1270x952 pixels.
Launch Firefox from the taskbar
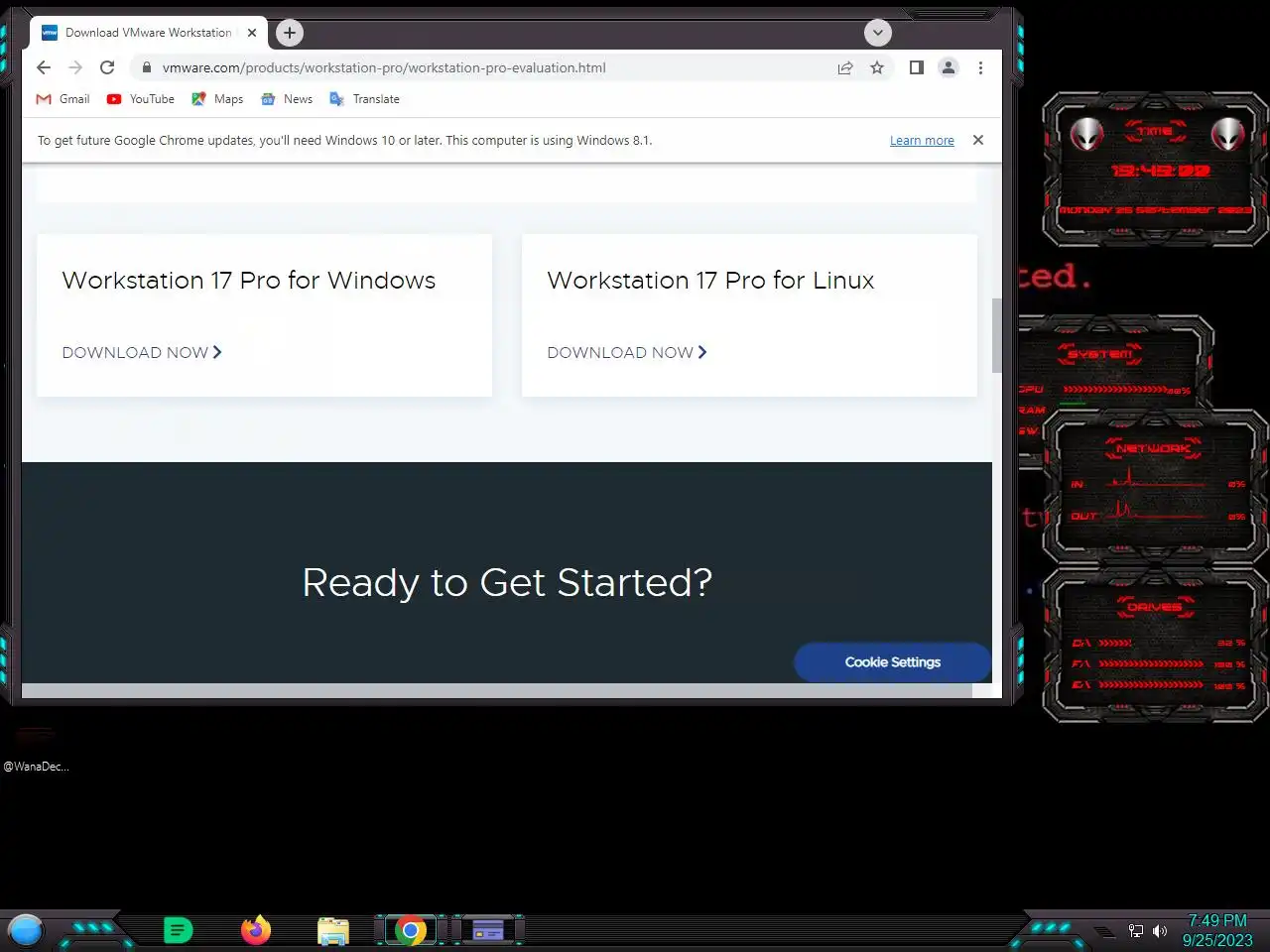click(x=256, y=930)
